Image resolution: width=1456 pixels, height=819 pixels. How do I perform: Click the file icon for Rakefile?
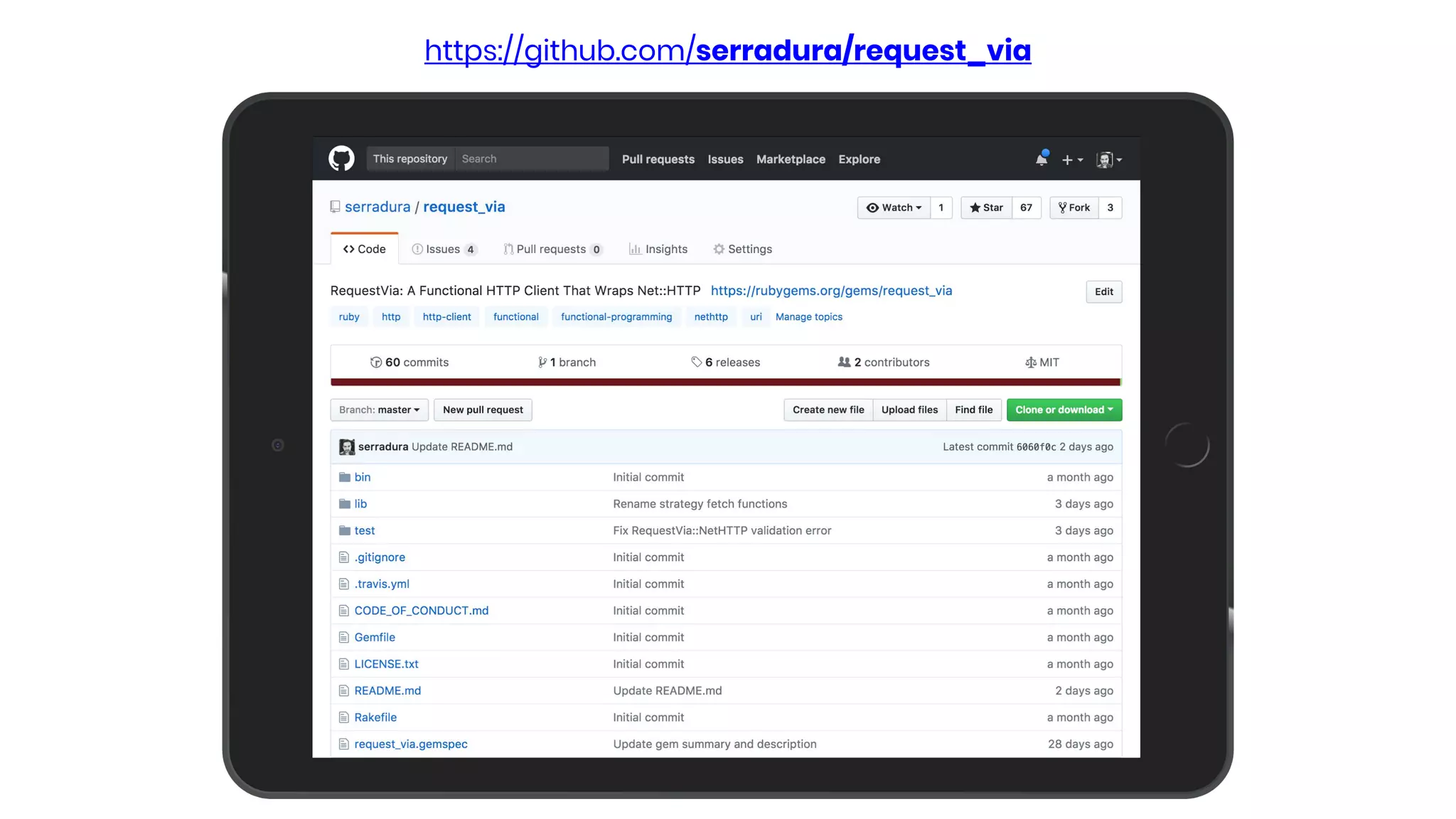click(344, 717)
